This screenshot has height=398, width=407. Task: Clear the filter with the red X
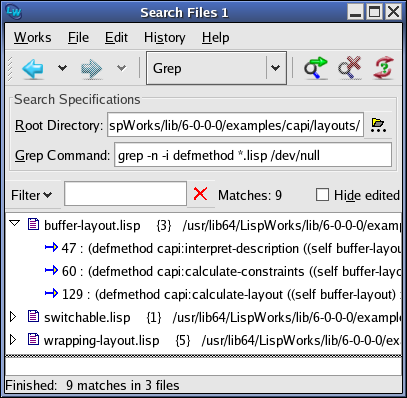click(x=201, y=194)
